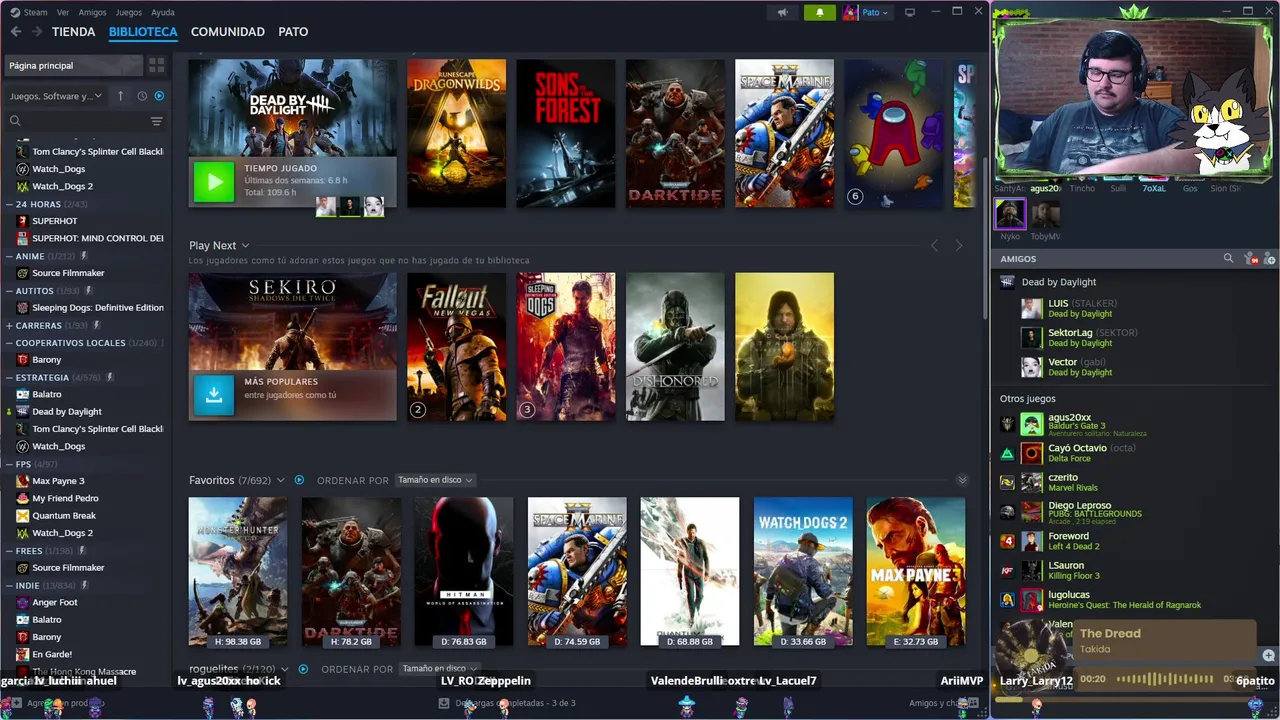Open the Amigos y chat button
Image resolution: width=1280 pixels, height=720 pixels.
[x=943, y=703]
